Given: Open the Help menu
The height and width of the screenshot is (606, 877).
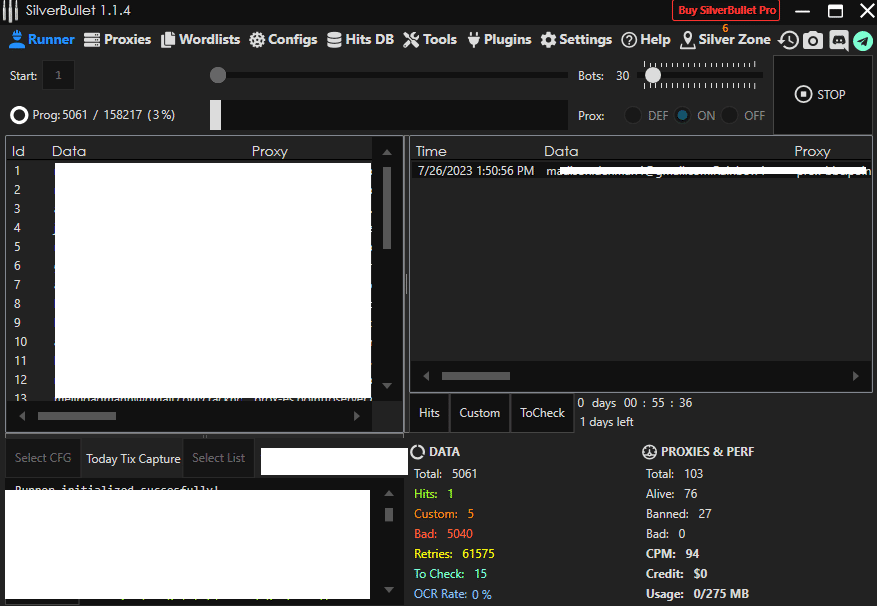Looking at the screenshot, I should [x=645, y=40].
